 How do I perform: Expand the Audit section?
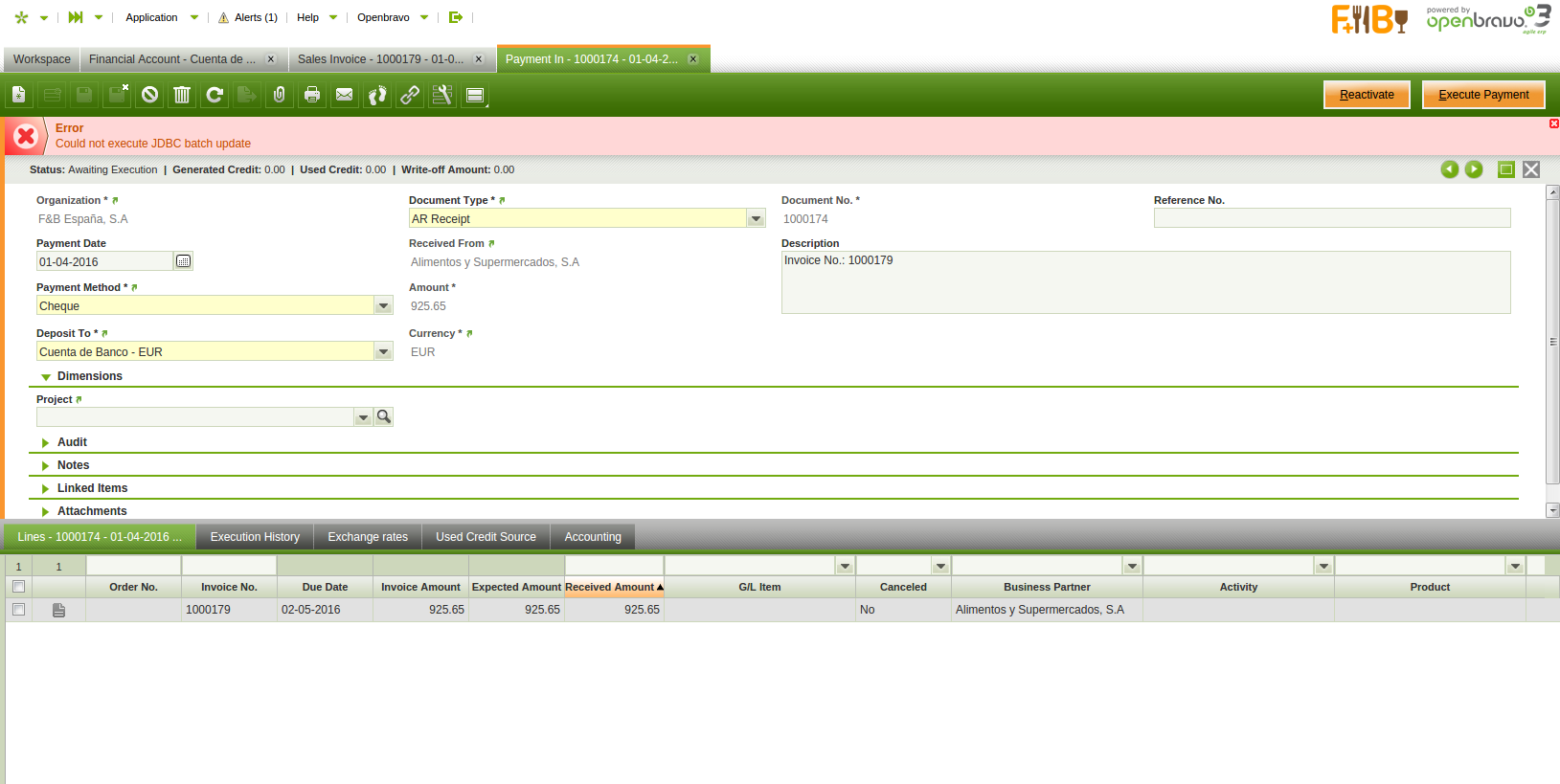72,442
